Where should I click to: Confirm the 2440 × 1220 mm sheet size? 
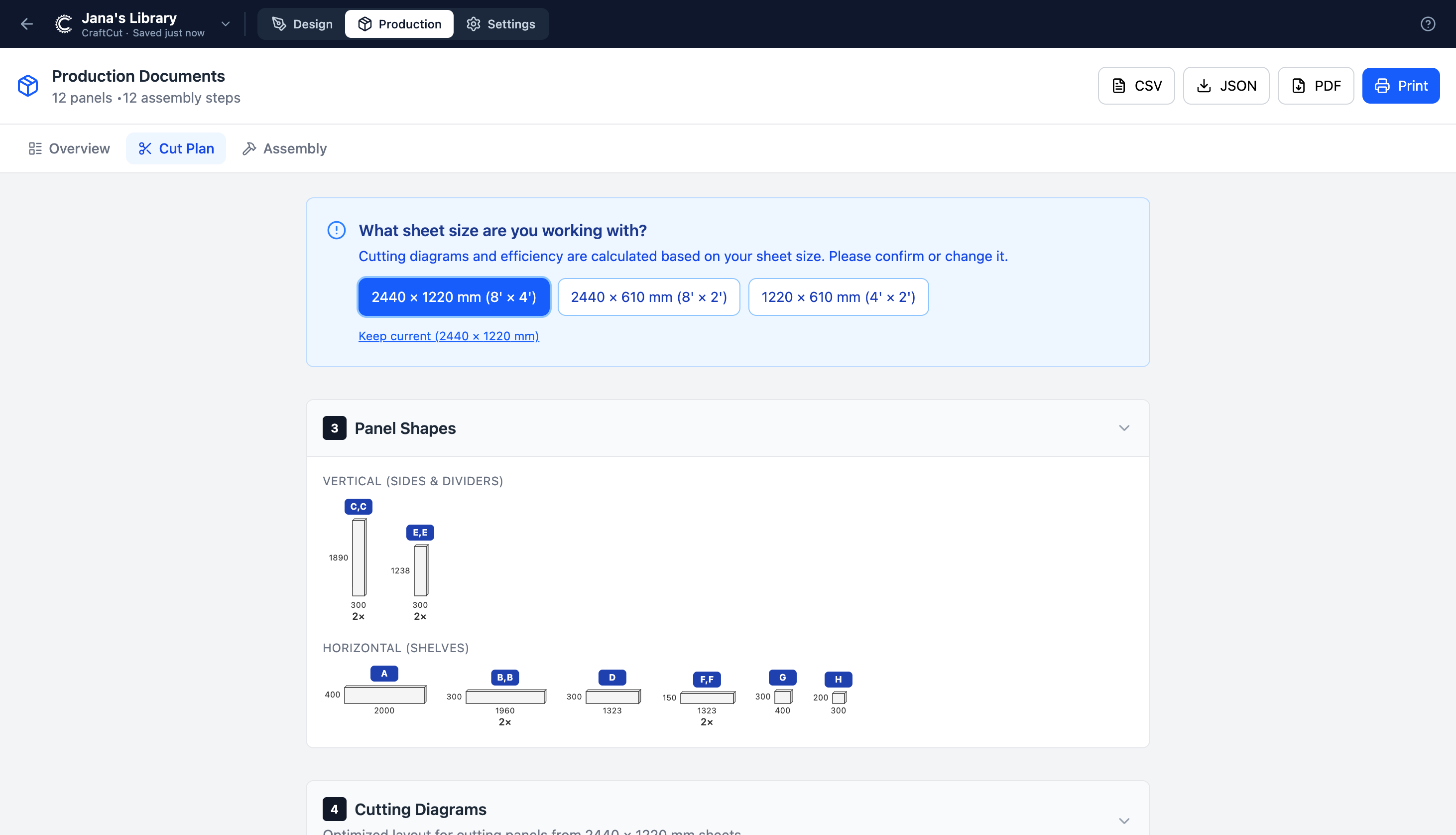click(453, 296)
